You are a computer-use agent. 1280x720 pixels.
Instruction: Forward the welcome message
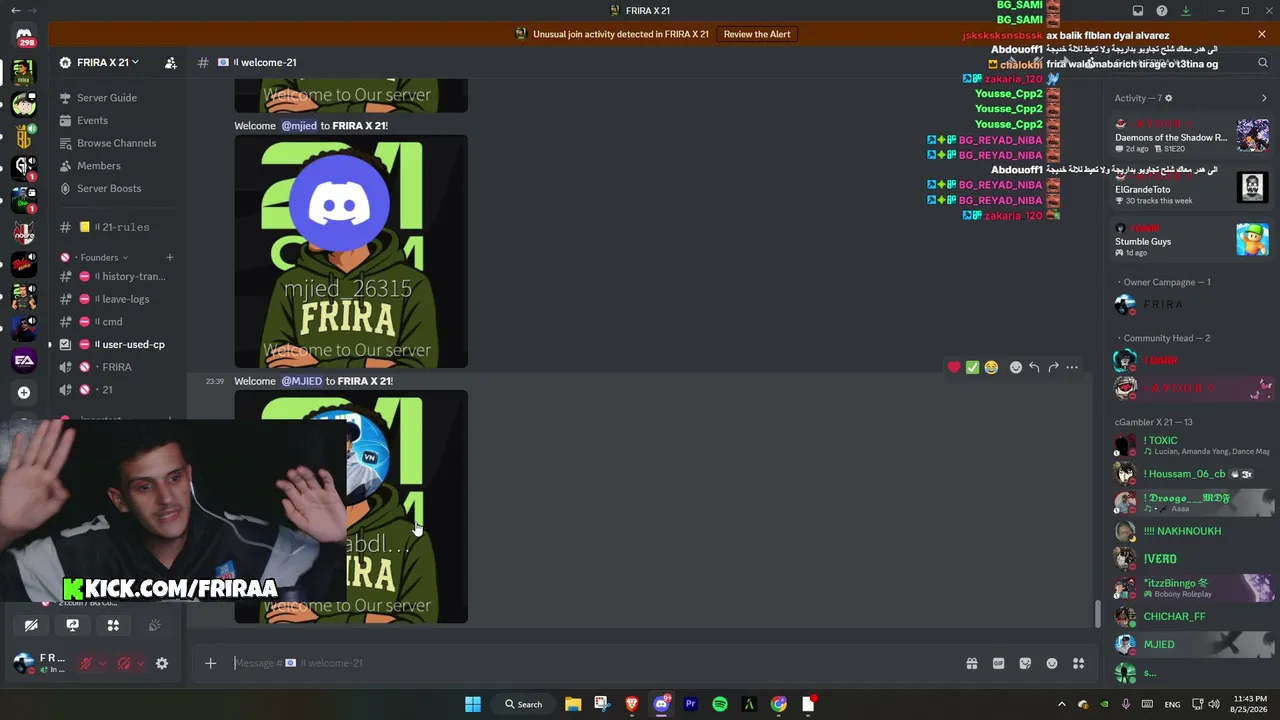click(1053, 367)
